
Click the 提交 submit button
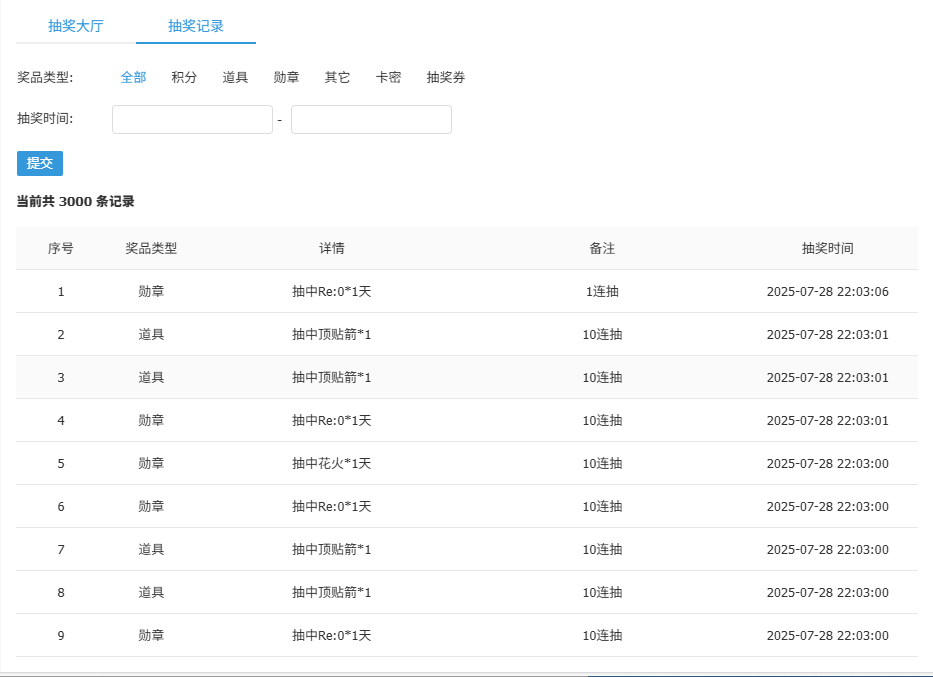[39, 163]
